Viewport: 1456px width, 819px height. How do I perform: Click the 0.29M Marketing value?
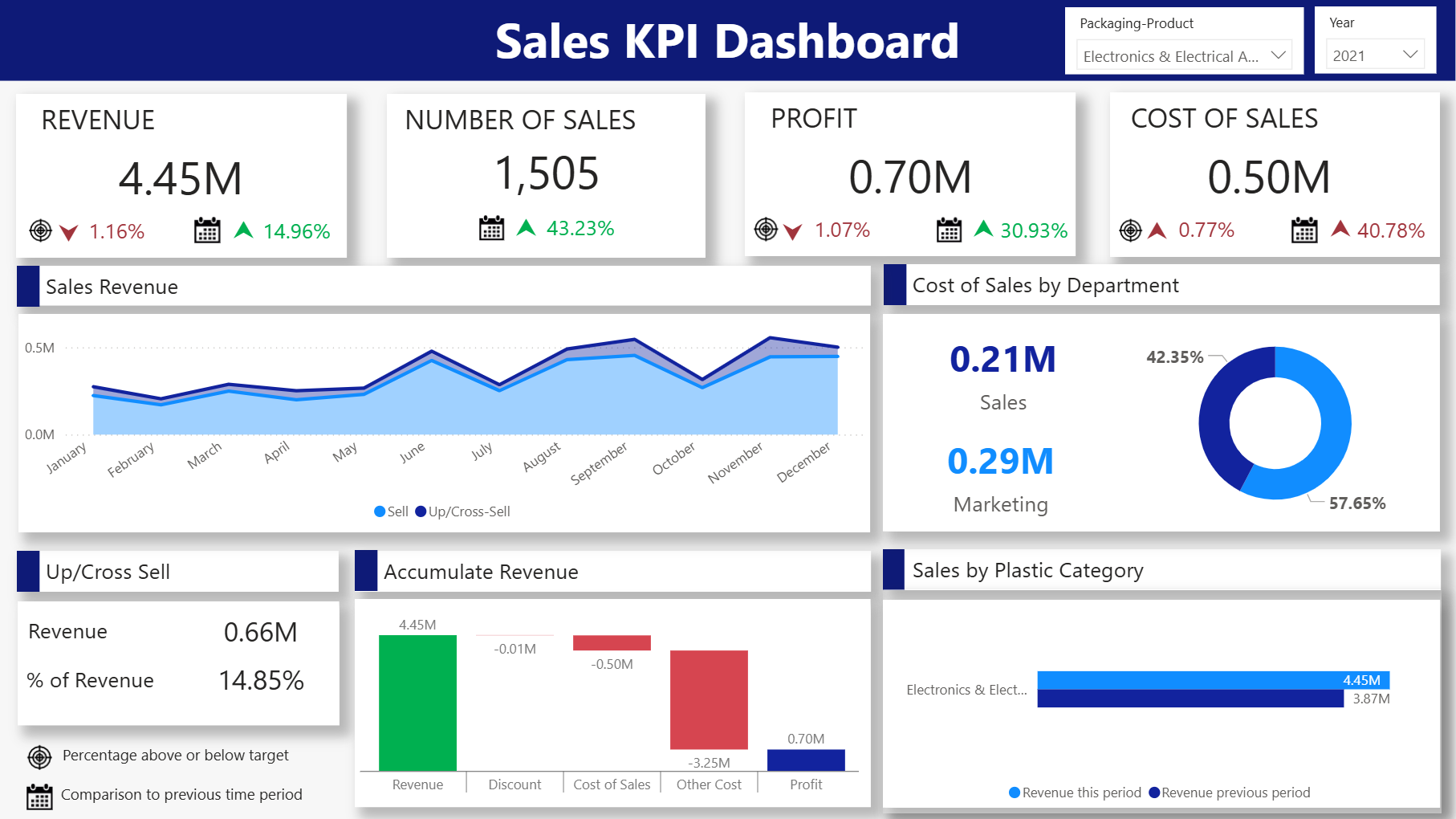(1000, 462)
